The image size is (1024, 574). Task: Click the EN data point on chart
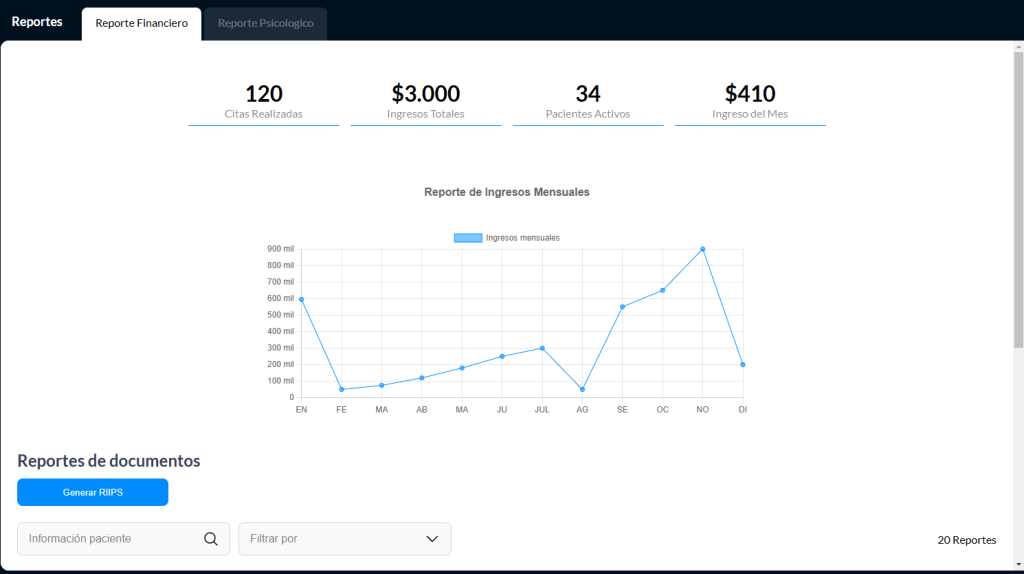[301, 299]
